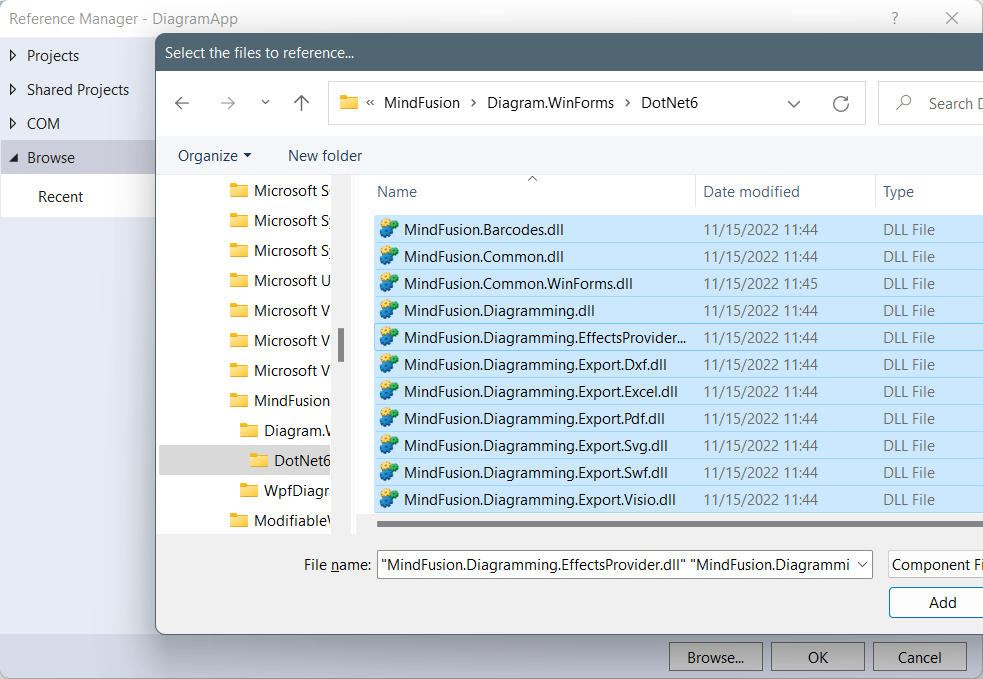Sort files by Type column

898,192
